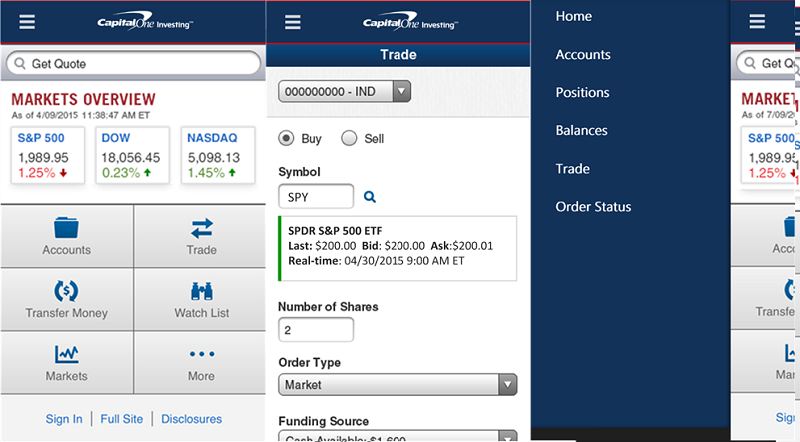Click symbol lookup magnifier next to SPY
Viewport: 800px width, 442px height.
click(369, 197)
